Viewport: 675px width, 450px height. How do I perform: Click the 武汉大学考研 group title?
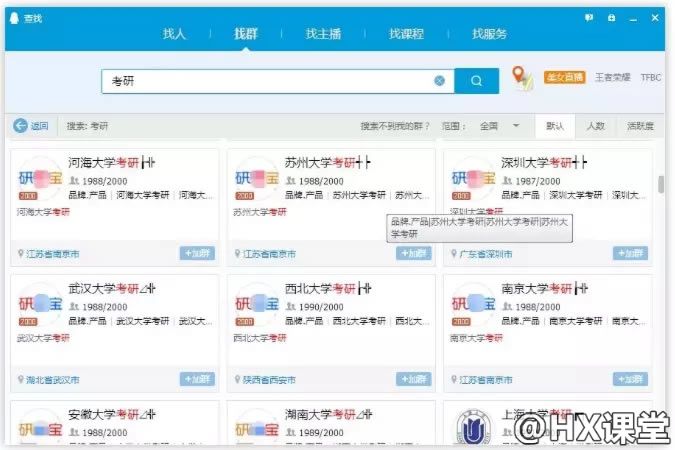pos(111,289)
